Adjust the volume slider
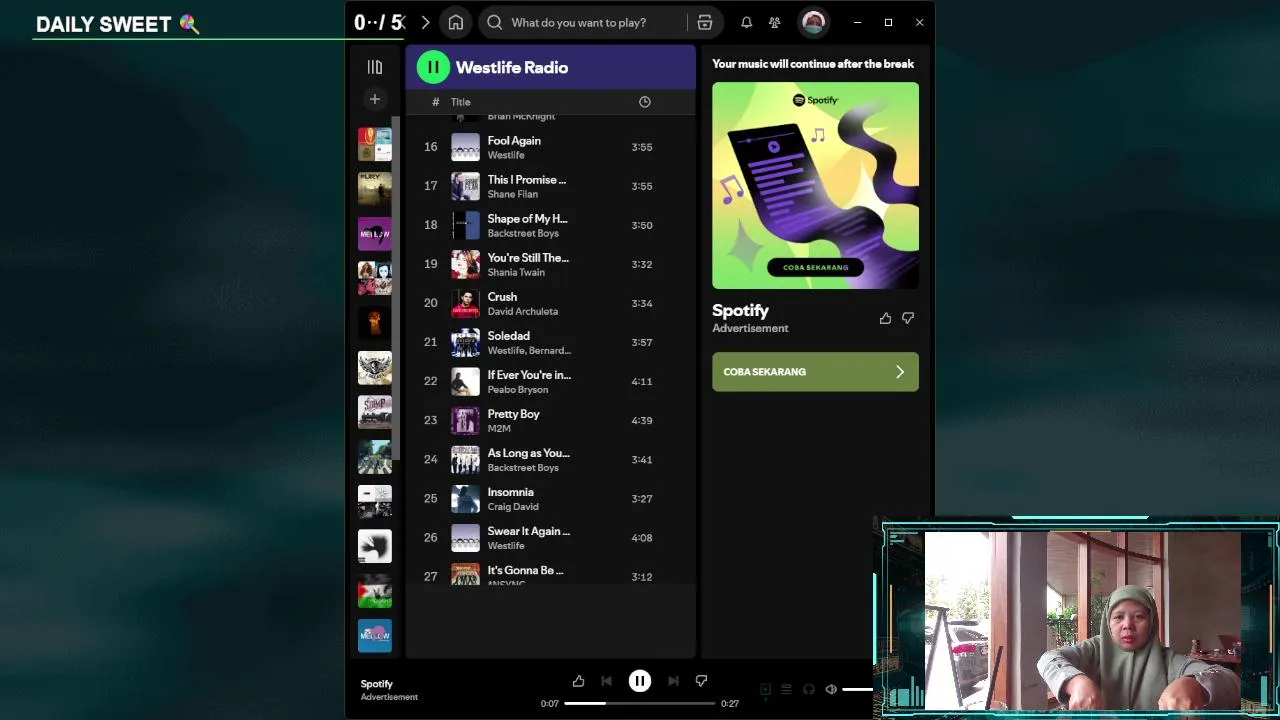Screen dimensions: 1280x720 [x=857, y=689]
